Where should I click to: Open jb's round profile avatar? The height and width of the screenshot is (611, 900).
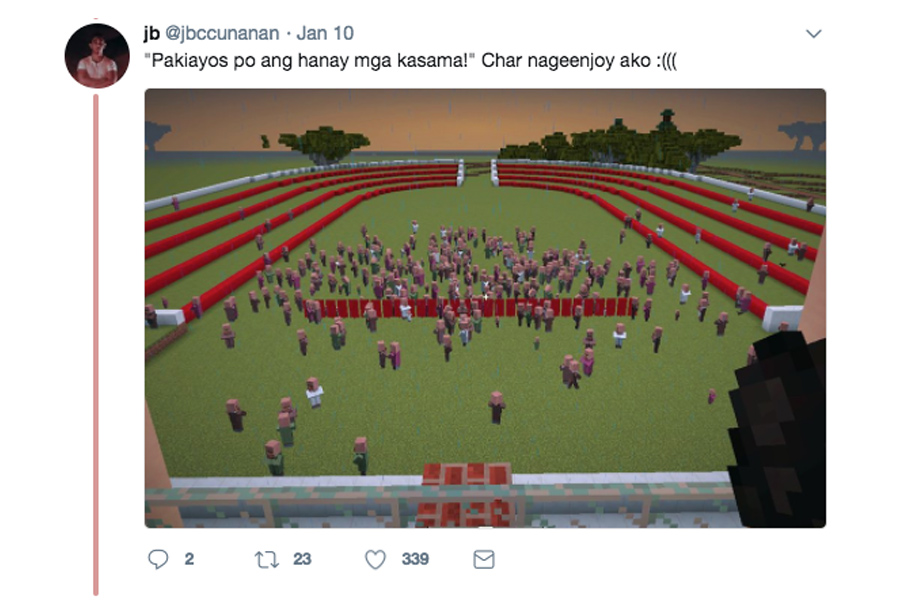point(97,56)
